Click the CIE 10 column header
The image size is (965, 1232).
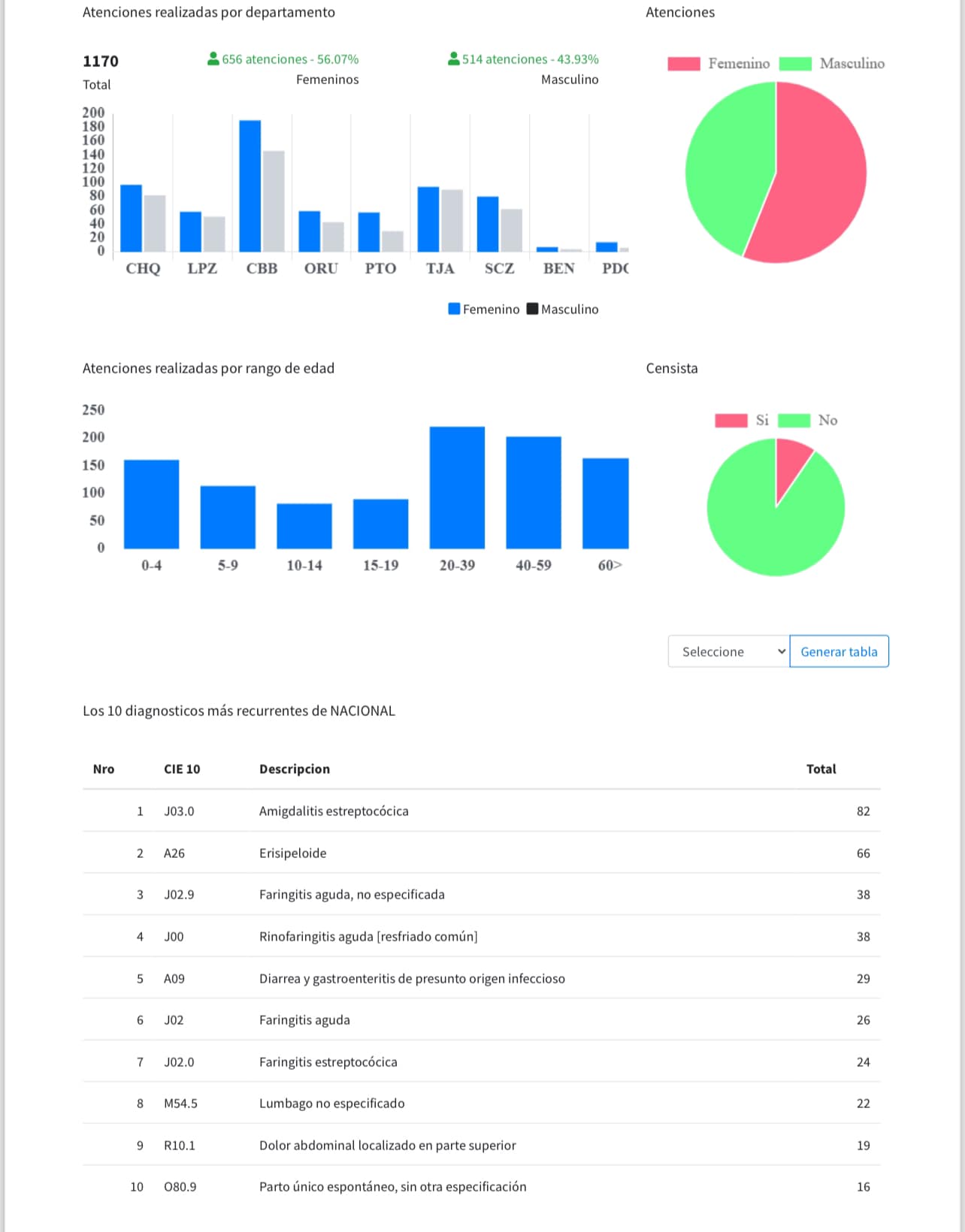182,768
